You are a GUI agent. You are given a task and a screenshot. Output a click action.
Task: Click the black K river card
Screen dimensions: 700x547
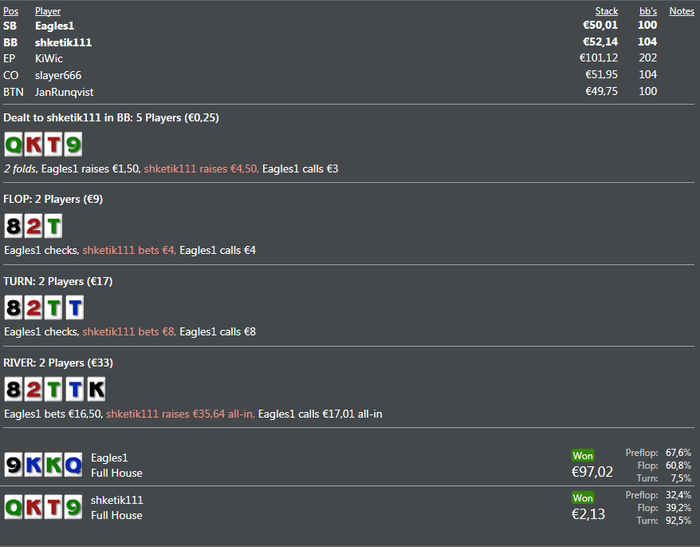96,389
